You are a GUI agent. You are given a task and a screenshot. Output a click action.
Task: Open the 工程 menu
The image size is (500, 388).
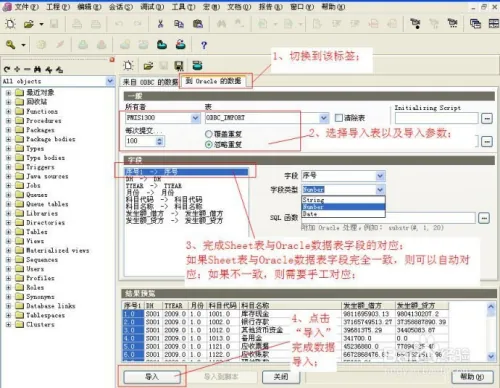click(58, 7)
